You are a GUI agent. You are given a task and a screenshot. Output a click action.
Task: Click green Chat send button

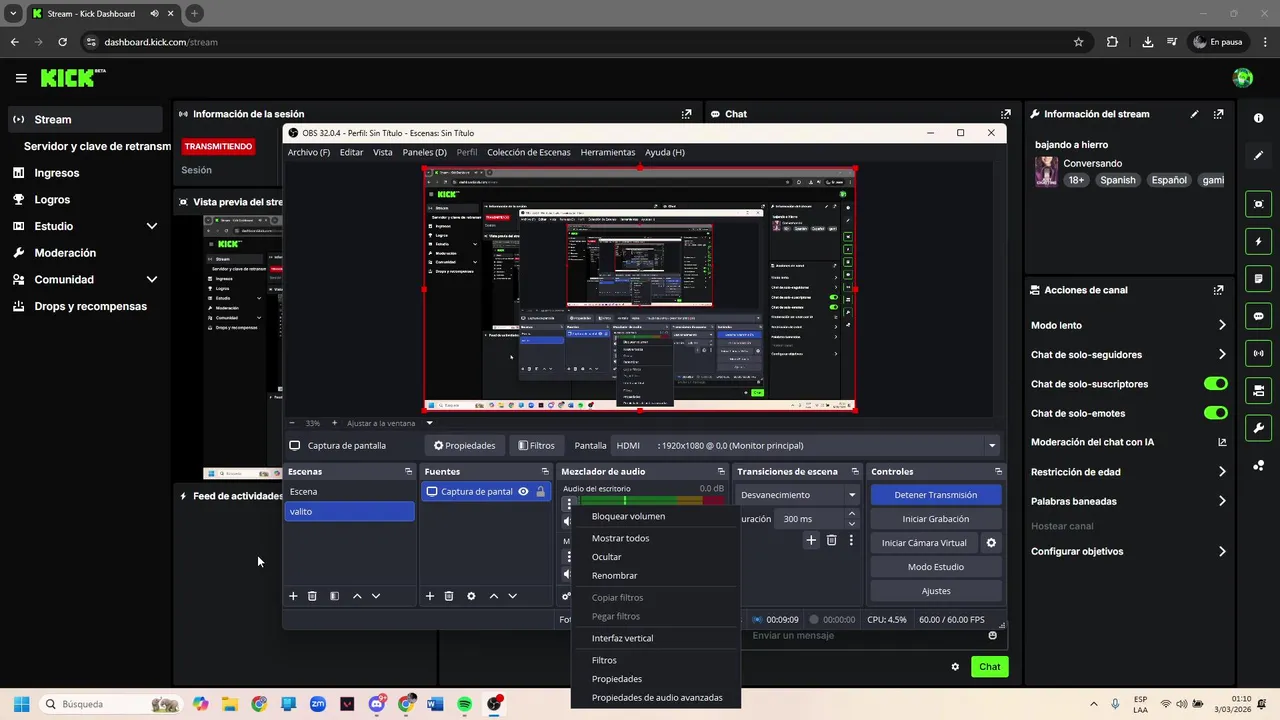[989, 667]
